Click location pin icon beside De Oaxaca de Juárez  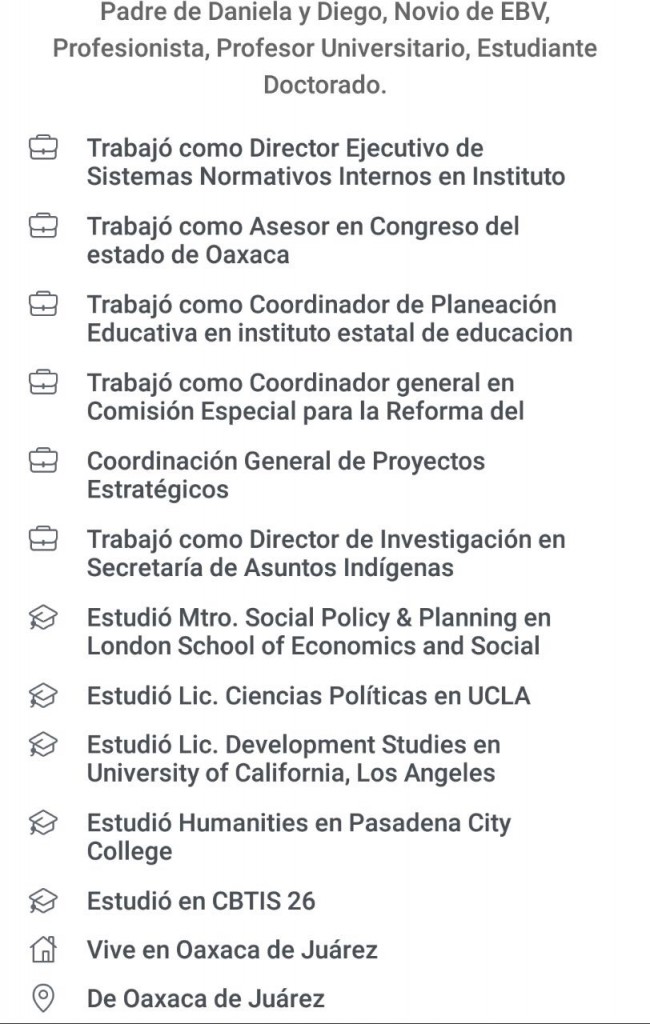43,999
